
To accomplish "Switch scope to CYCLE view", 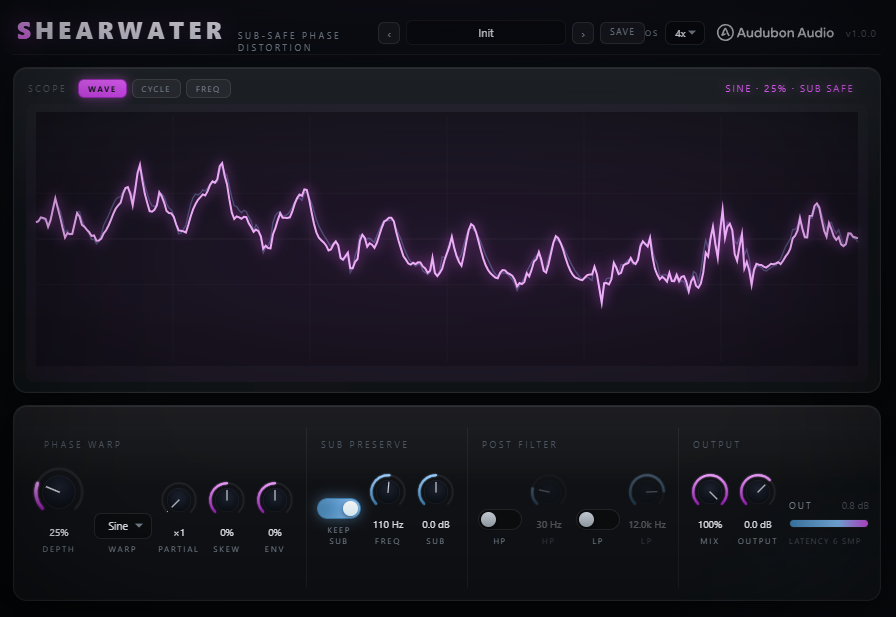I will [x=156, y=89].
